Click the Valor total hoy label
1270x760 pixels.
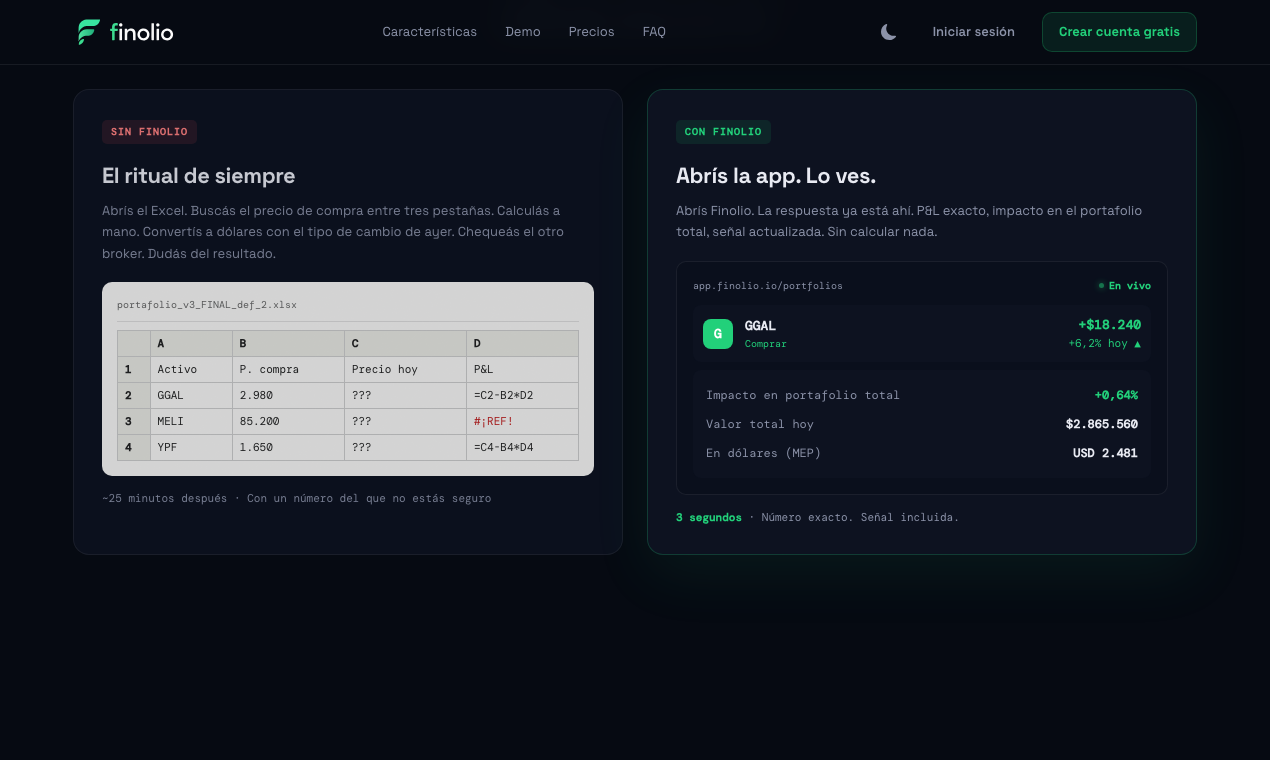click(x=760, y=424)
